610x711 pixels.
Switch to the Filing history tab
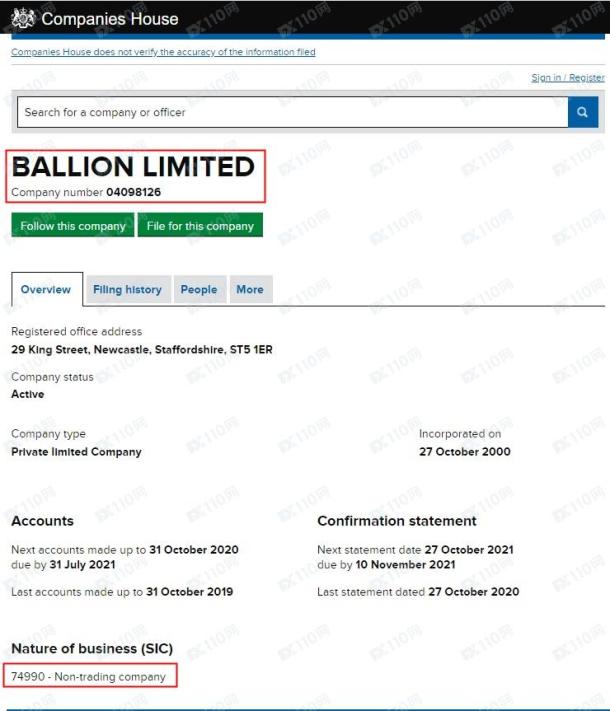(x=127, y=289)
